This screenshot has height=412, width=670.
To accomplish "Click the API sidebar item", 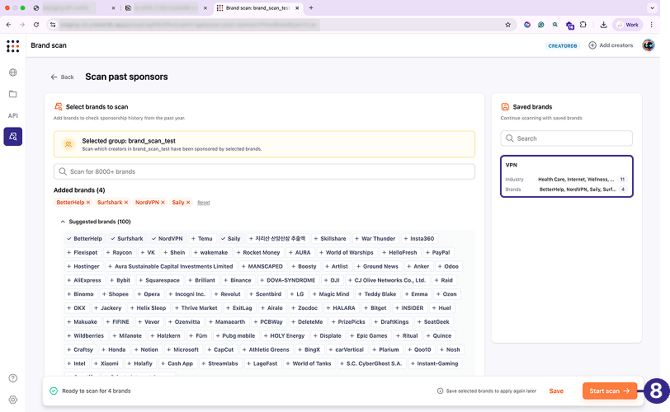I will [13, 115].
